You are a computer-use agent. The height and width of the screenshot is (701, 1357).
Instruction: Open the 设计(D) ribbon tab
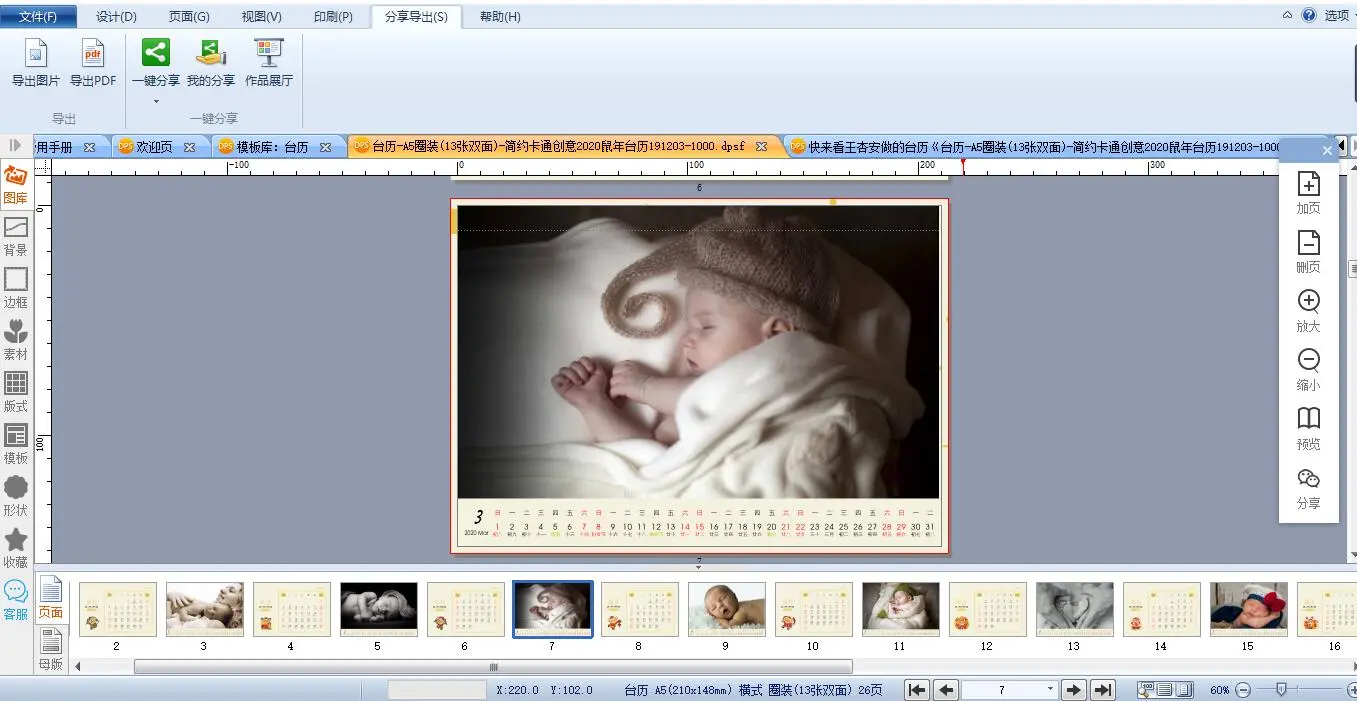(116, 17)
